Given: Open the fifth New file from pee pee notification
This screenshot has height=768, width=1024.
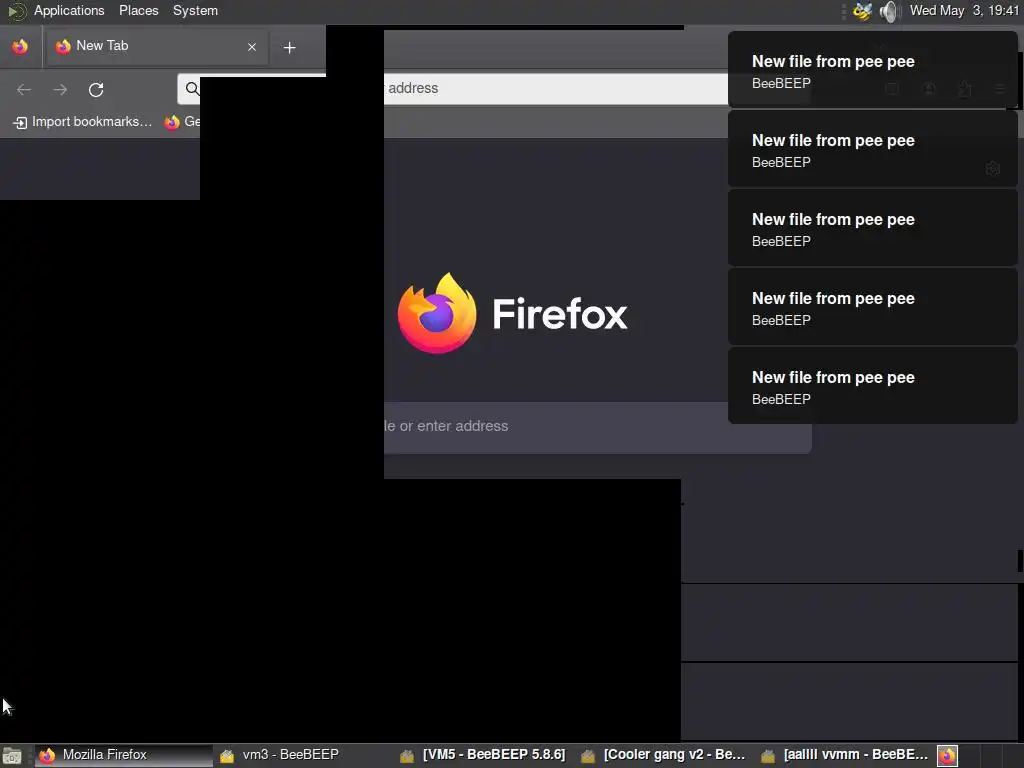Looking at the screenshot, I should (872, 386).
